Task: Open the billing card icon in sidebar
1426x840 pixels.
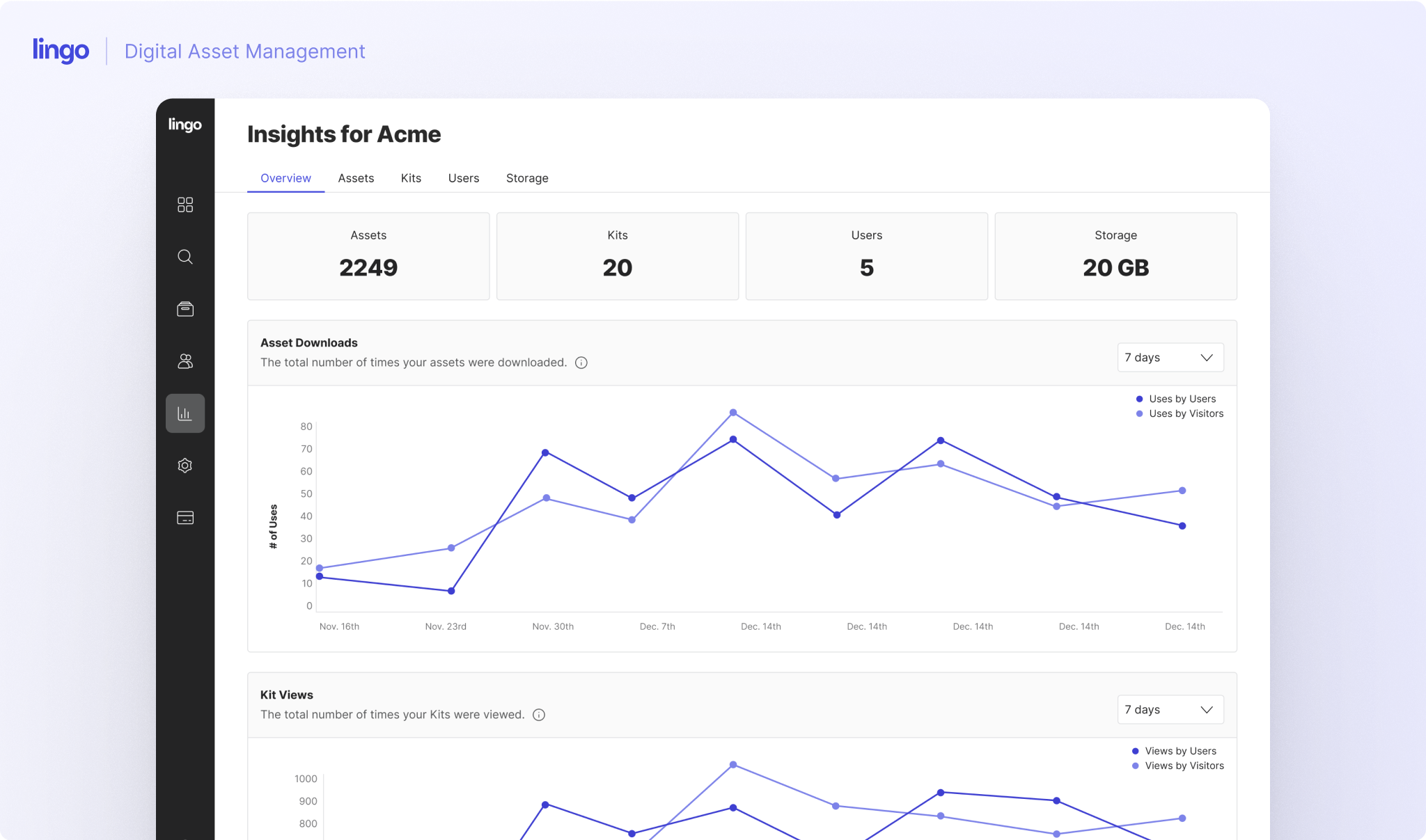Action: [x=185, y=518]
